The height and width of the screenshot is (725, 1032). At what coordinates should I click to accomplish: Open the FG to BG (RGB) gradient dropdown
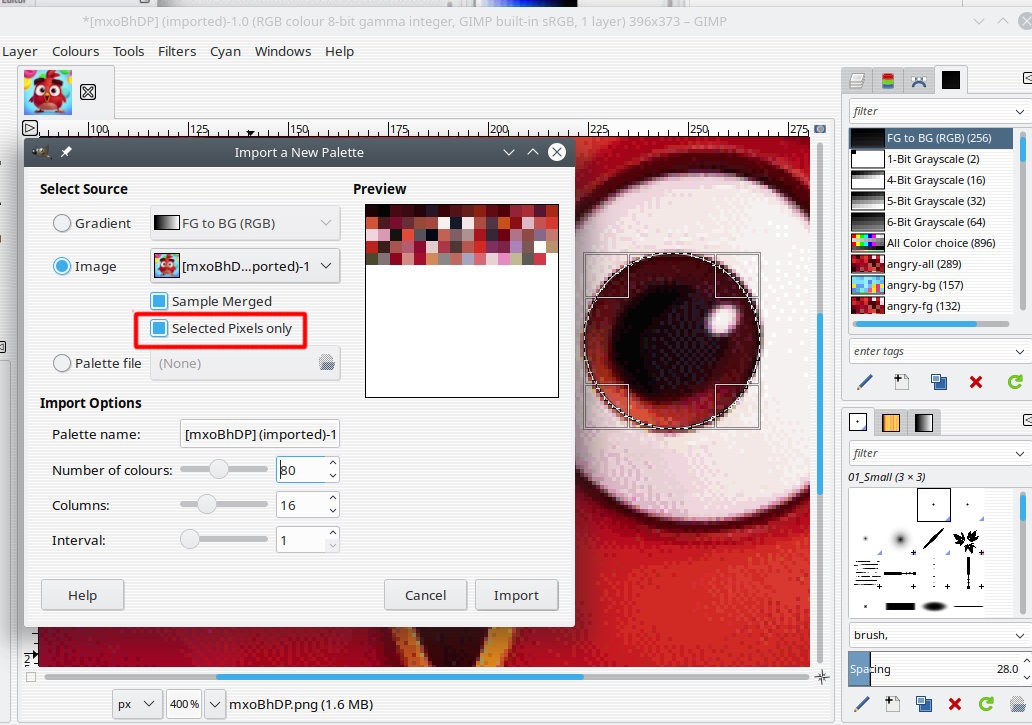tap(245, 223)
